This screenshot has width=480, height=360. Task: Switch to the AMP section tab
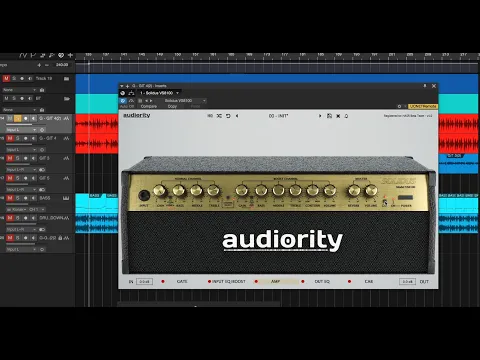275,281
